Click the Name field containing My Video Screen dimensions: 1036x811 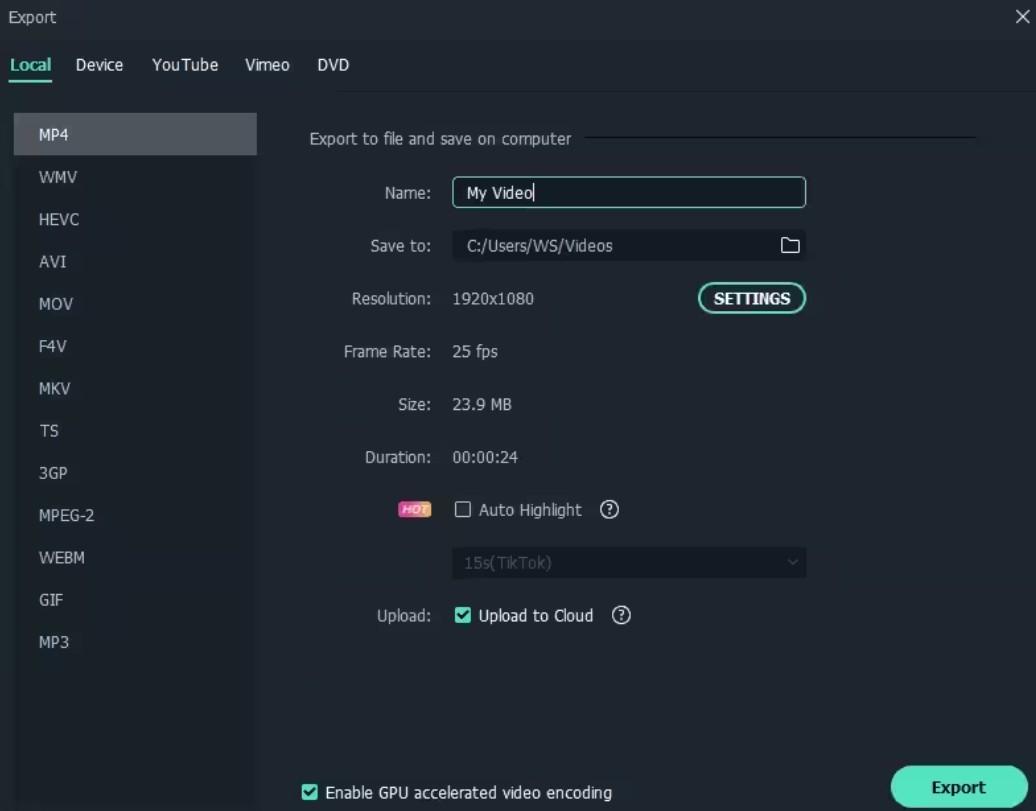(629, 192)
